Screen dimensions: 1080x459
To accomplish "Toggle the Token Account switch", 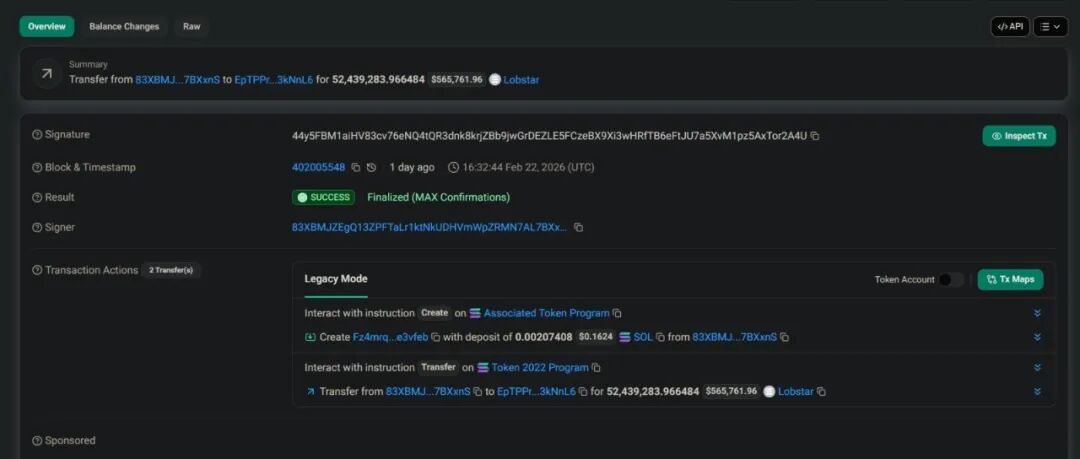I will [951, 280].
